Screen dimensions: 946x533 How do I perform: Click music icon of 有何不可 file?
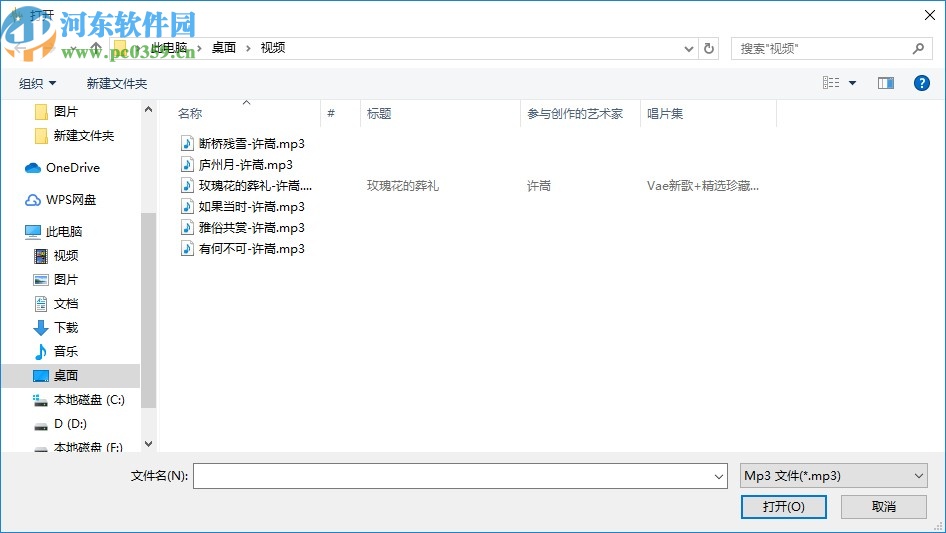(187, 249)
